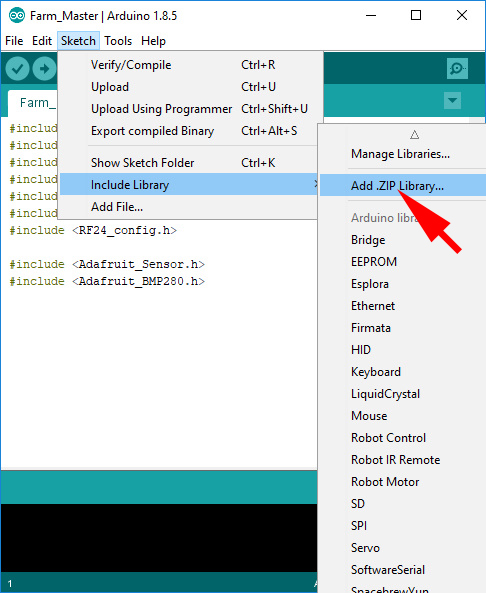Click the submenu scroll-up triangle
The height and width of the screenshot is (593, 486).
[415, 135]
